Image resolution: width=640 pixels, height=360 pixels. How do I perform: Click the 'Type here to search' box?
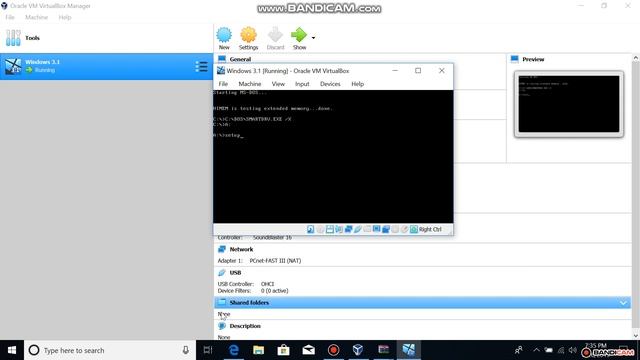coord(110,350)
